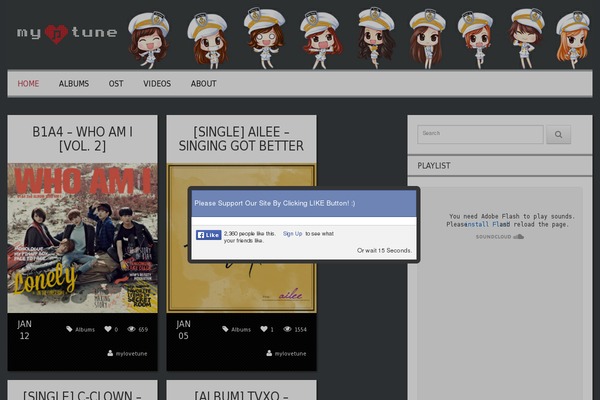Click the install Flash link
Screen dimensions: 600x400
pyautogui.click(x=487, y=224)
